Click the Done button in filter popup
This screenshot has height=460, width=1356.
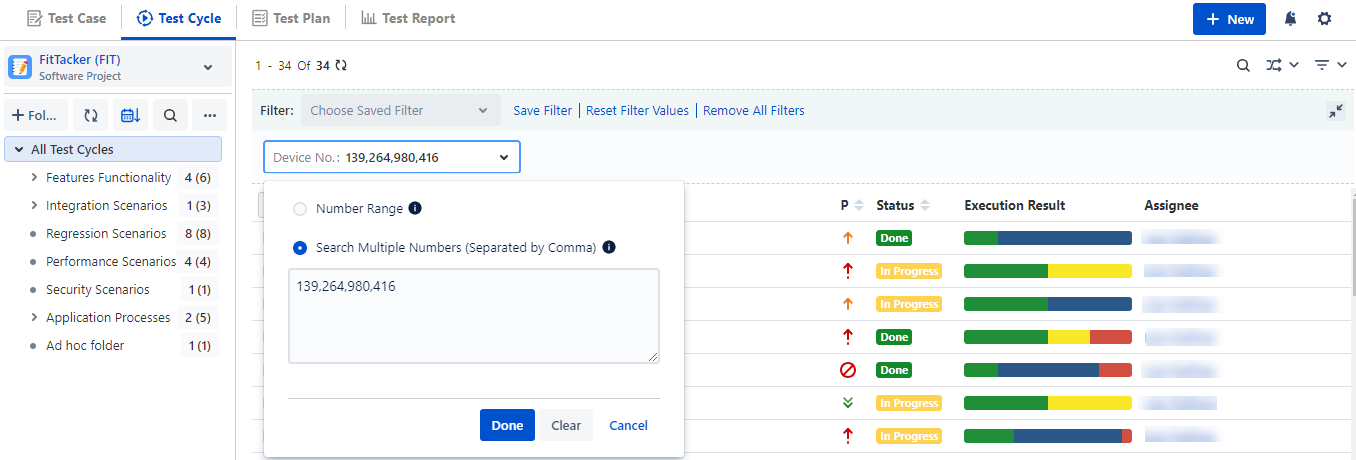point(507,425)
